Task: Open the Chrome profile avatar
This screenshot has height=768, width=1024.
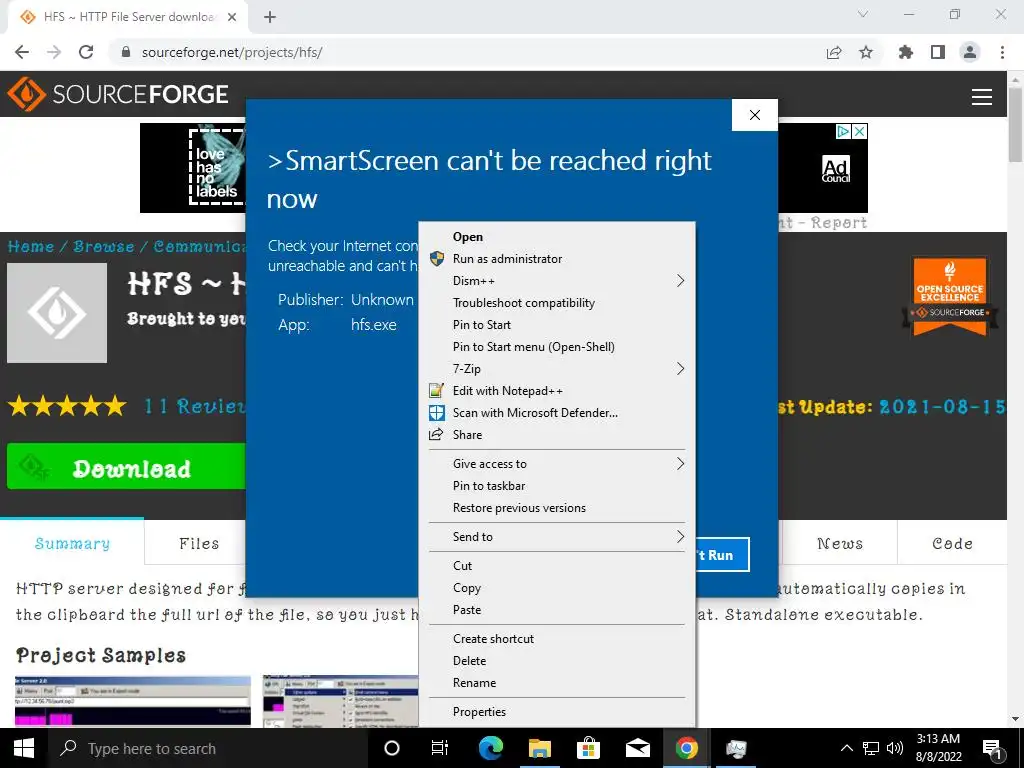Action: 970,52
